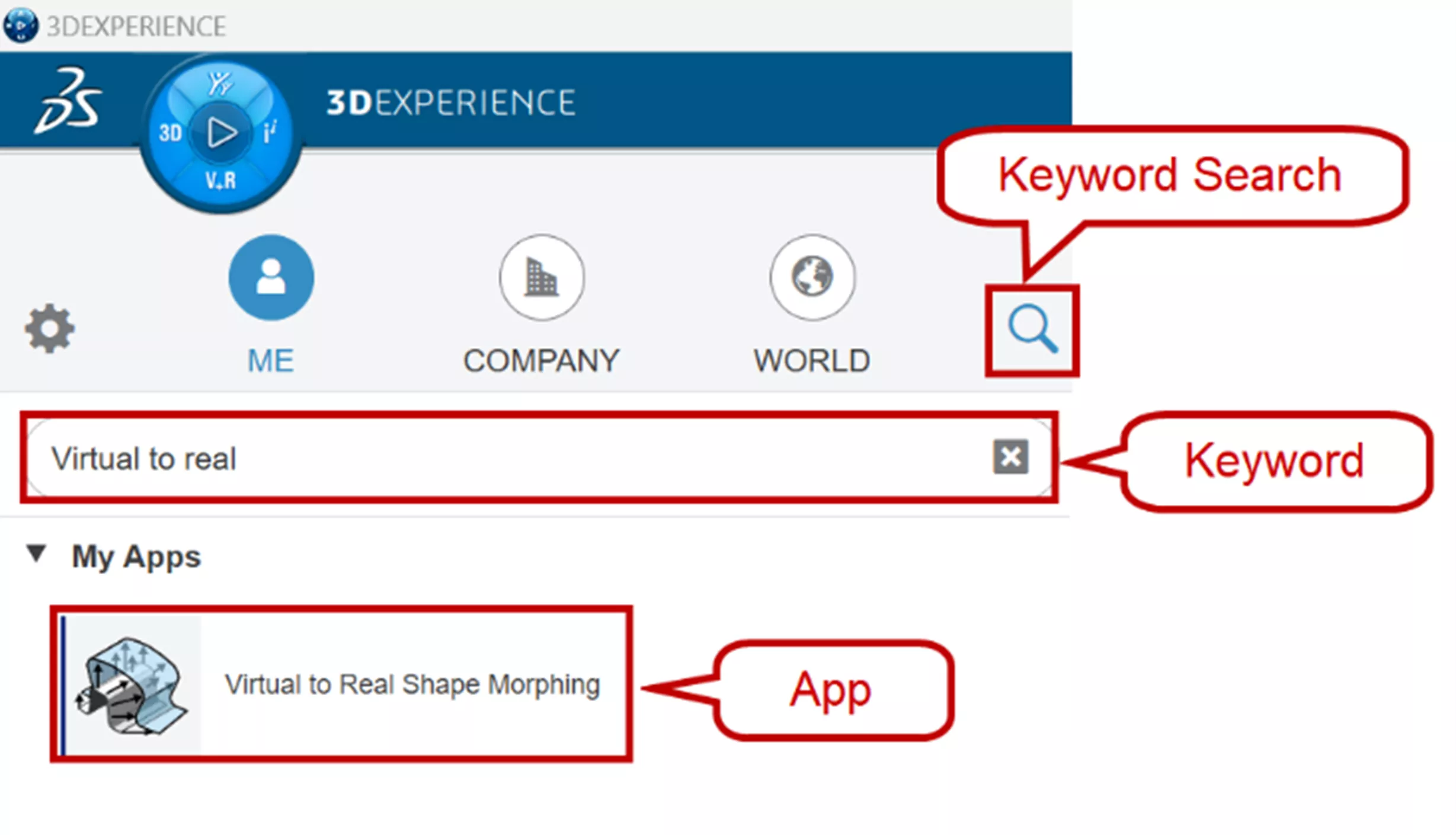Viewport: 1456px width, 835px height.
Task: Click the V+R compass quadrant
Action: click(220, 180)
